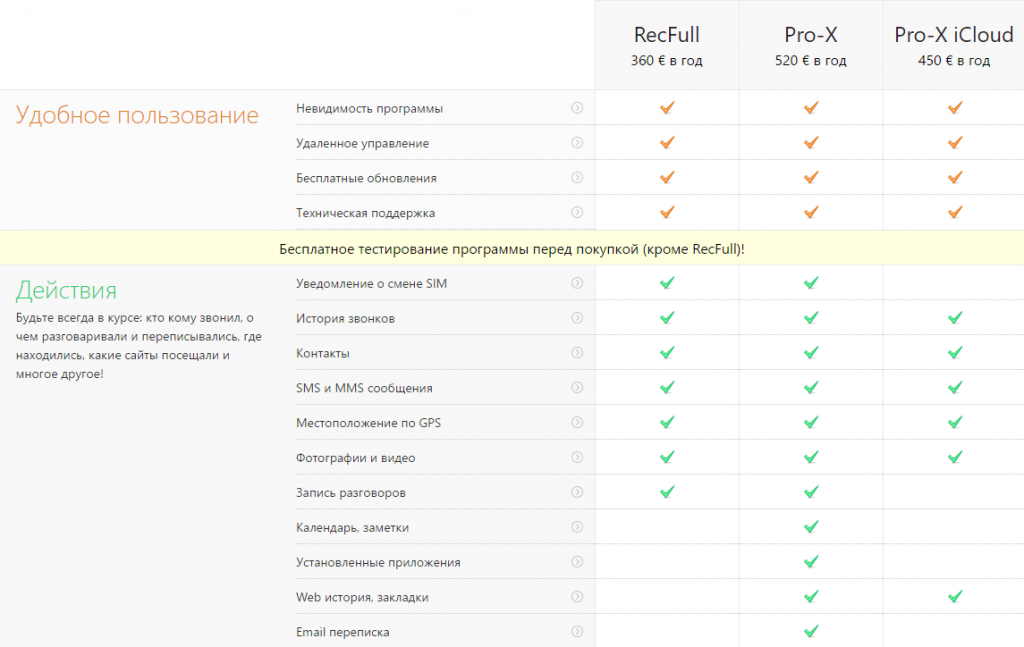Viewport: 1024px width, 647px height.
Task: Open the info icon for Бесплатные обновления
Action: (577, 178)
